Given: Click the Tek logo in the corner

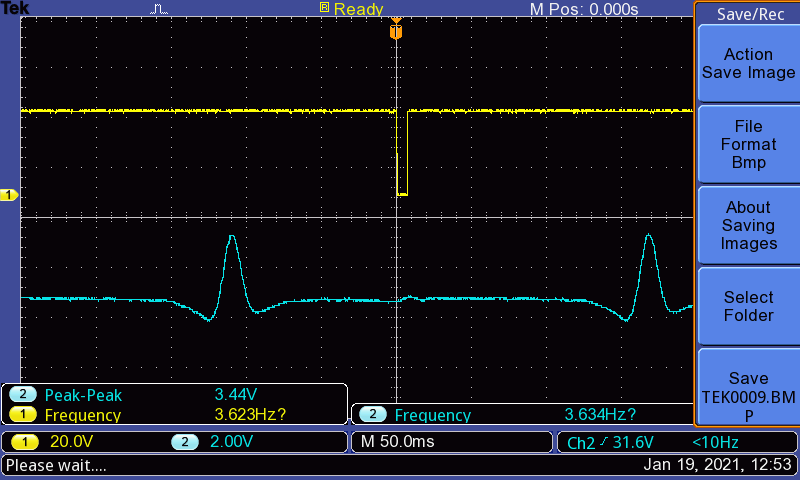Looking at the screenshot, I should (x=14, y=8).
